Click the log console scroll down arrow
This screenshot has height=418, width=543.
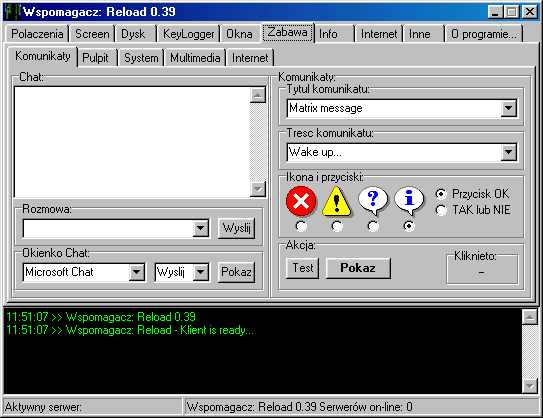pyautogui.click(x=530, y=385)
